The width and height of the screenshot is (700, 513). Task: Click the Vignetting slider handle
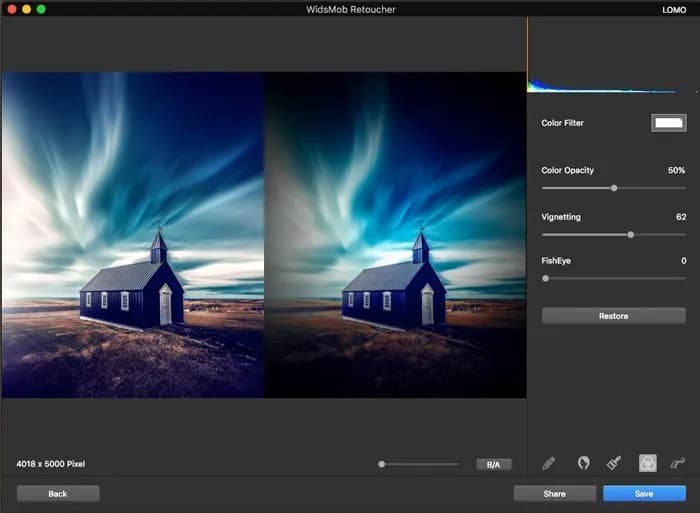(631, 234)
